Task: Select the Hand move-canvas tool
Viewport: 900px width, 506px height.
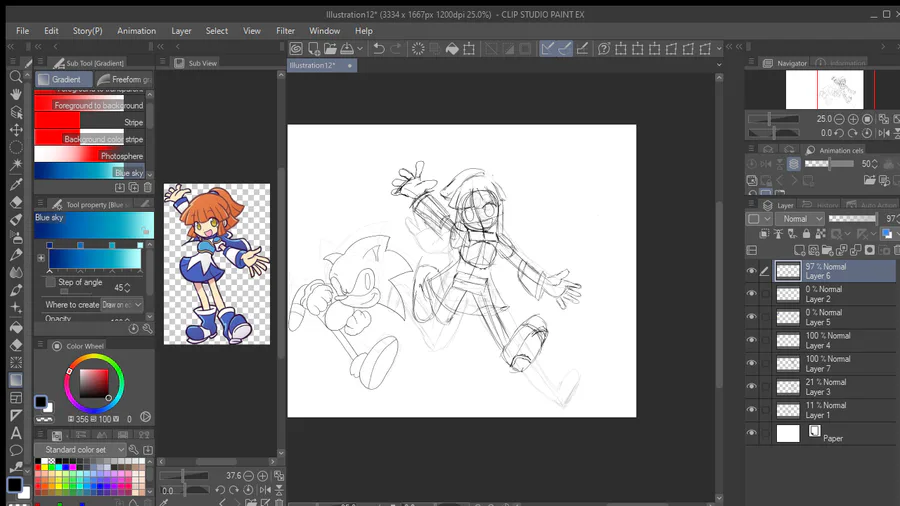Action: (x=16, y=94)
